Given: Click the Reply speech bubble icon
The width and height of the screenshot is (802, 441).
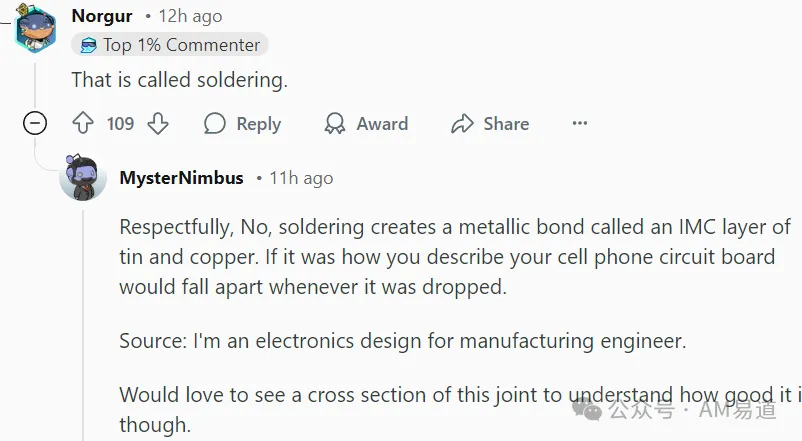Looking at the screenshot, I should point(215,123).
